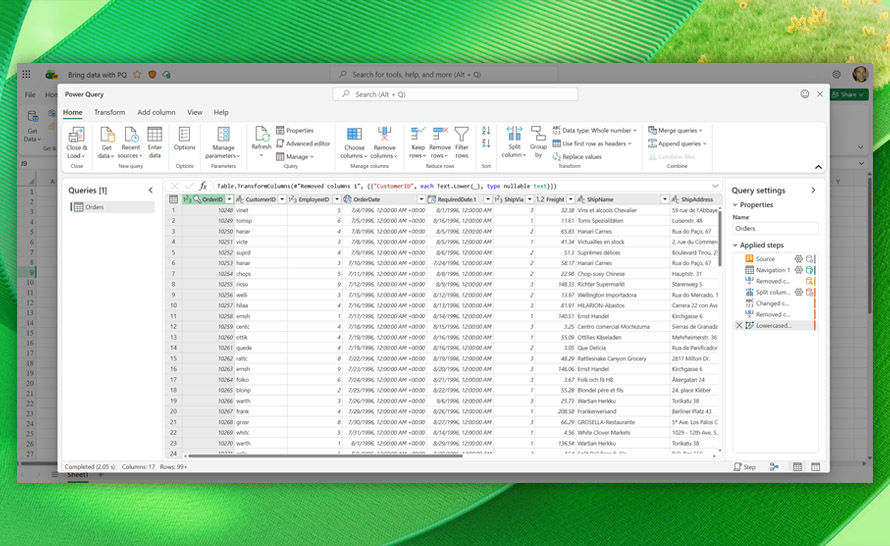Viewport: 890px width, 546px height.
Task: Click the Step button in status bar
Action: (745, 467)
